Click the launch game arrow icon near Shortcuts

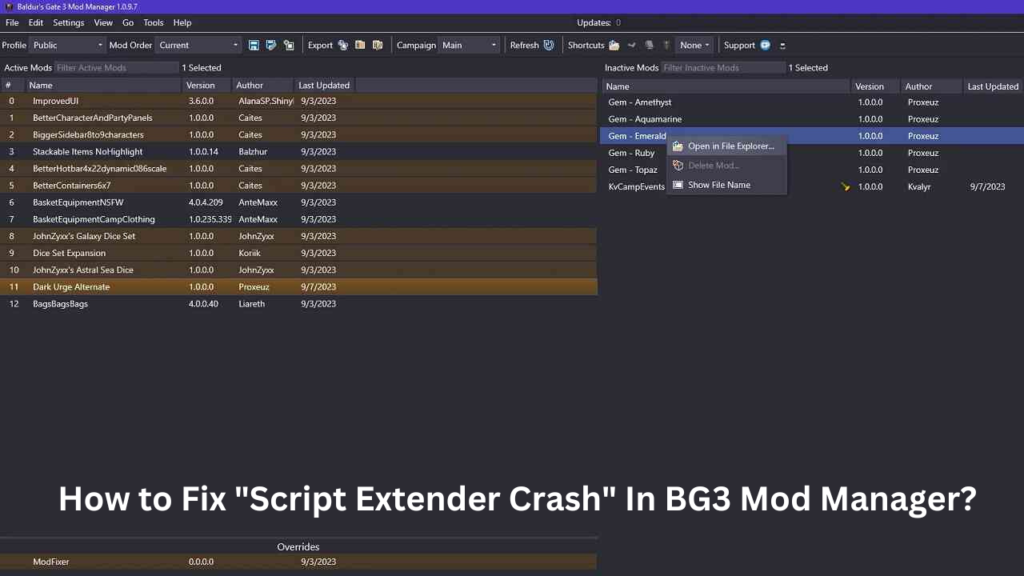click(632, 44)
